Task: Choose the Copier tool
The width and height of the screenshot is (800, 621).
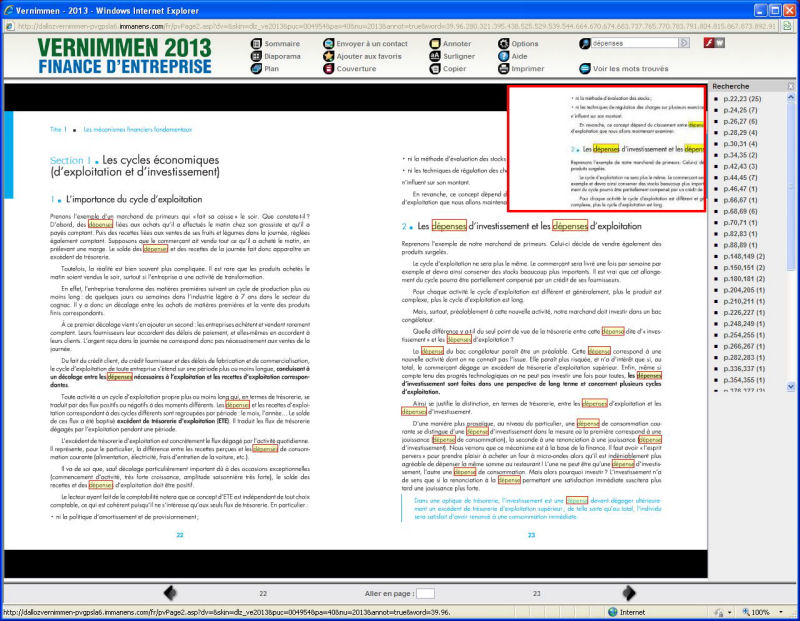Action: point(448,68)
